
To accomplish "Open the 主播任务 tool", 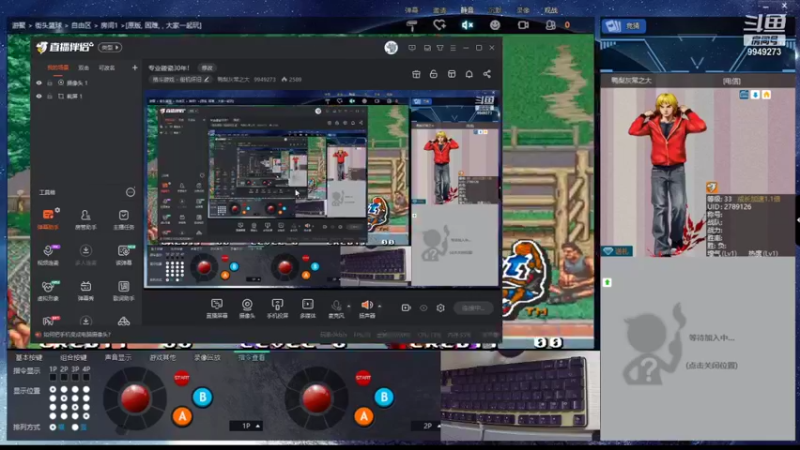I will point(123,219).
